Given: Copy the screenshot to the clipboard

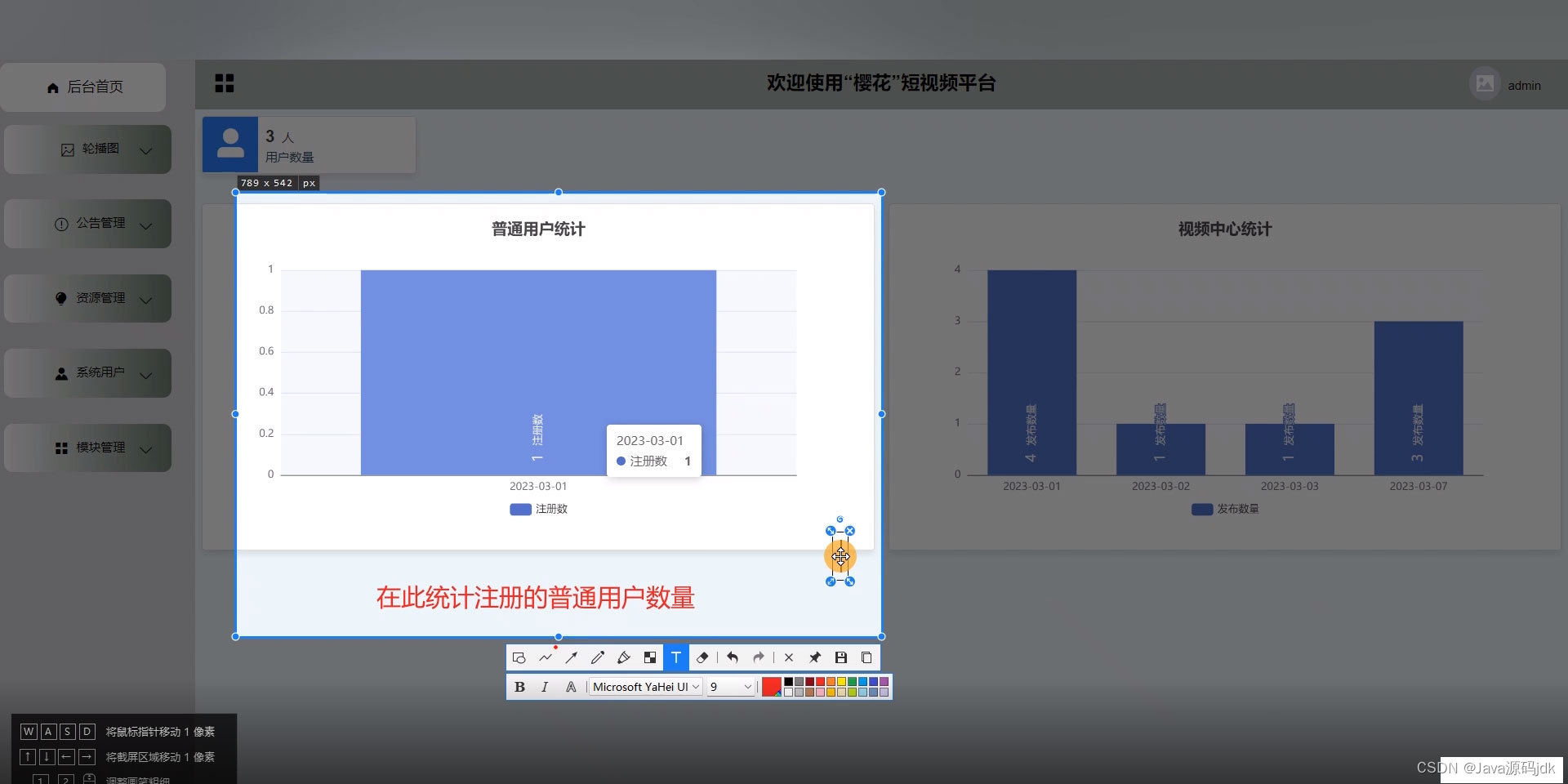Looking at the screenshot, I should pyautogui.click(x=866, y=657).
